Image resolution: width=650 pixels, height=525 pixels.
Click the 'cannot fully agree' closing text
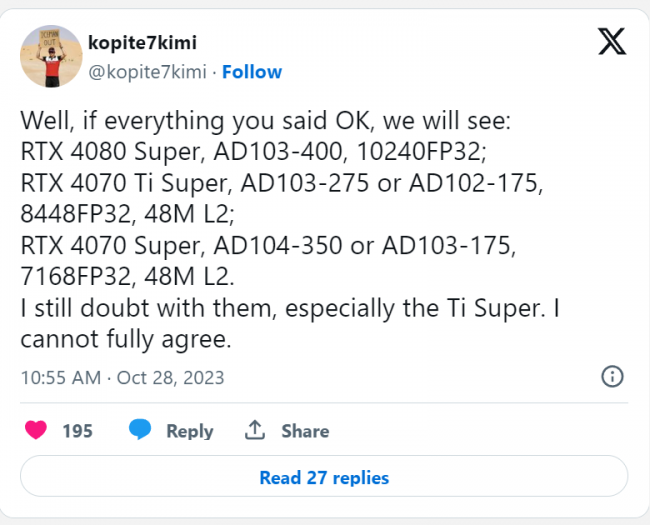tap(126, 339)
